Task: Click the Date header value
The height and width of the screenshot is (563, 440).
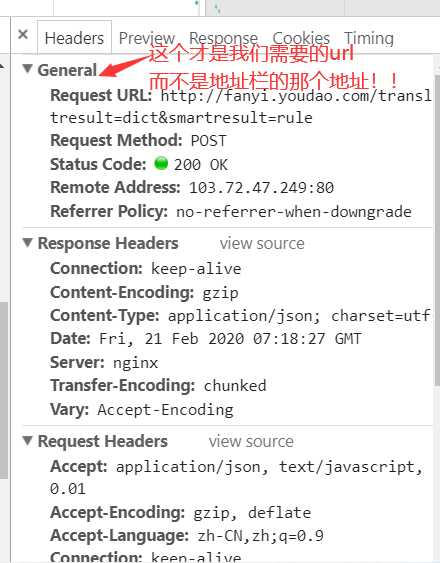Action: click(x=230, y=339)
